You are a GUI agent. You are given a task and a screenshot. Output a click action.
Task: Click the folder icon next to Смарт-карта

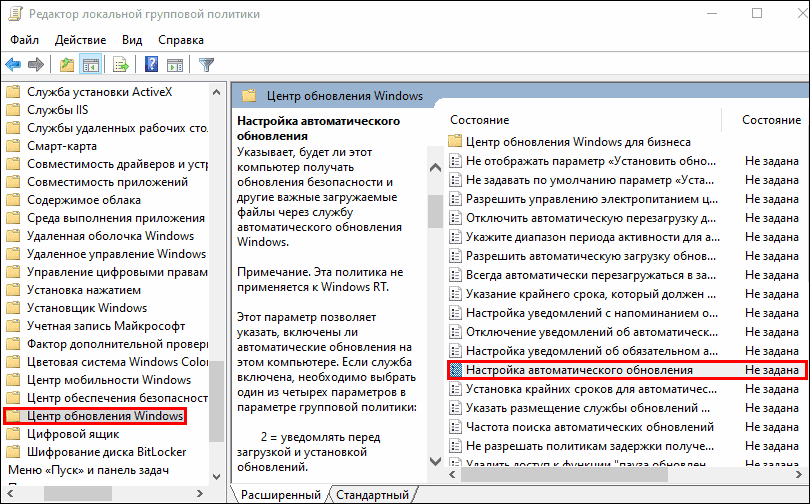pos(13,146)
